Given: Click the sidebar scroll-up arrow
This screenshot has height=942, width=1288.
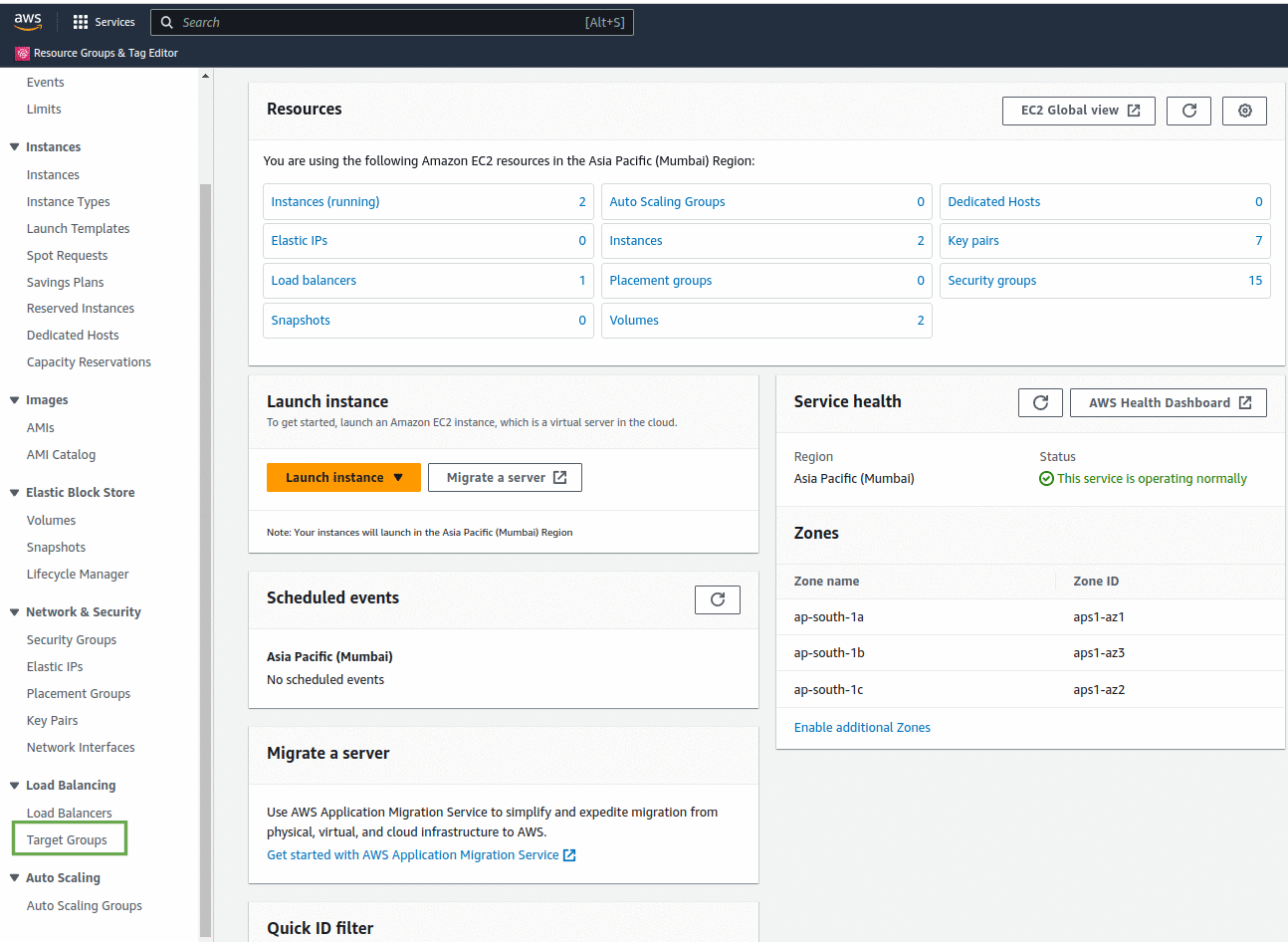Looking at the screenshot, I should coord(205,76).
